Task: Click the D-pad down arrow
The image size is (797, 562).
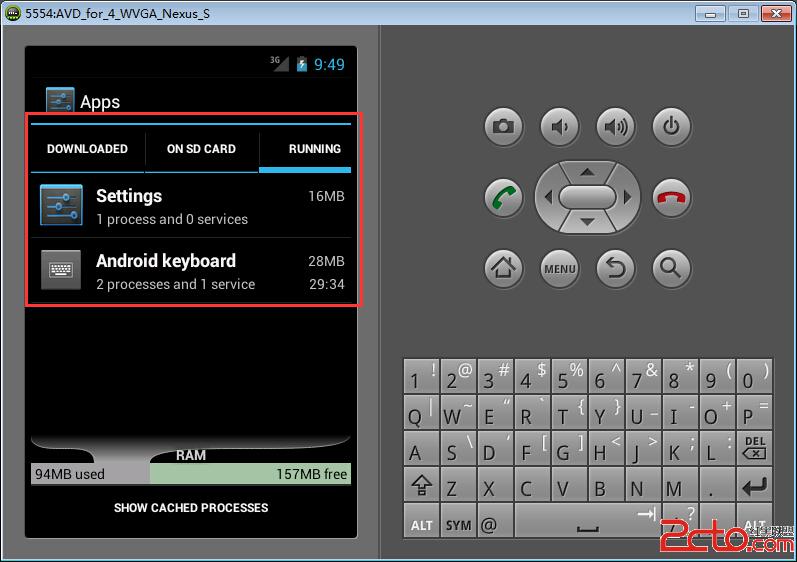Action: 588,222
